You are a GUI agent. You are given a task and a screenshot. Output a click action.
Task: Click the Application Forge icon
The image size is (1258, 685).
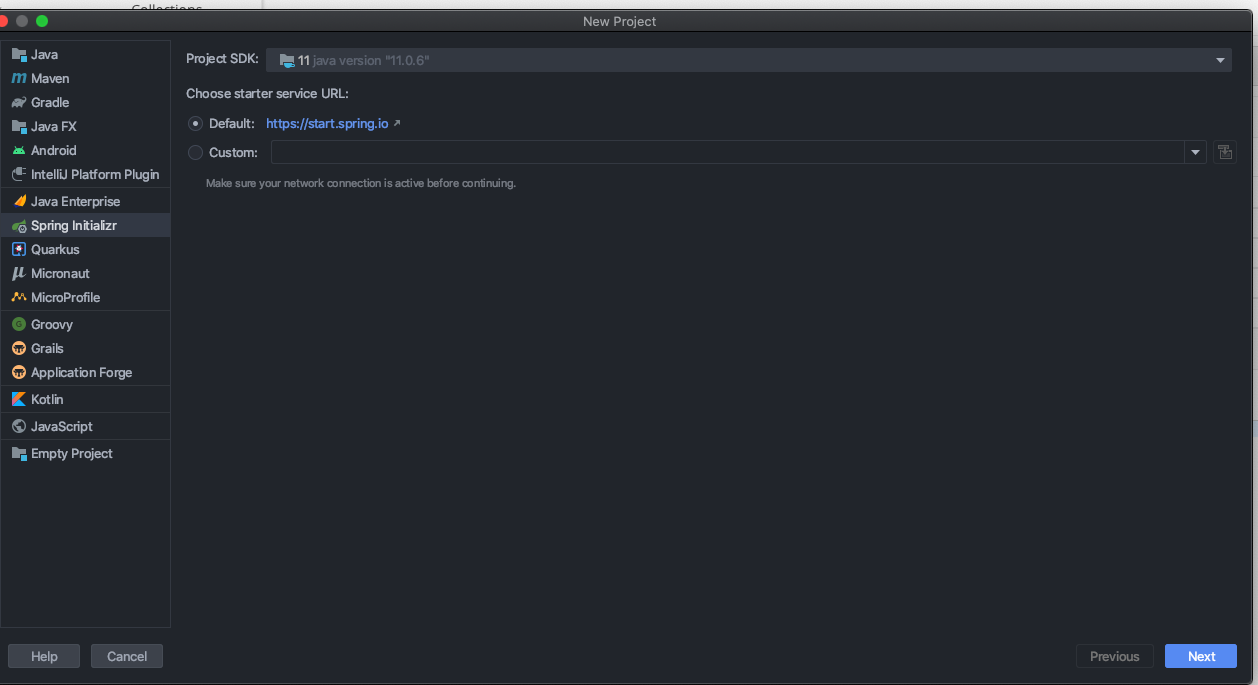(x=19, y=372)
